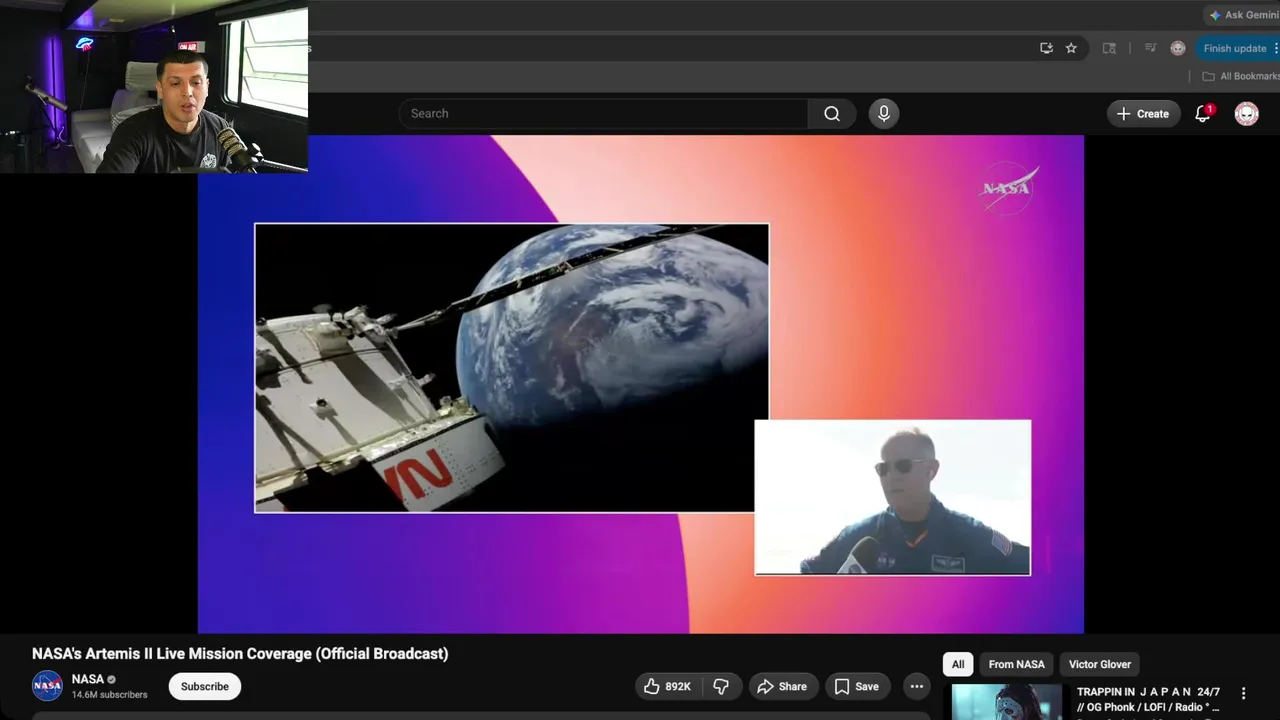Click the 14.6M subscribers text
This screenshot has width=1280, height=720.
[110, 695]
